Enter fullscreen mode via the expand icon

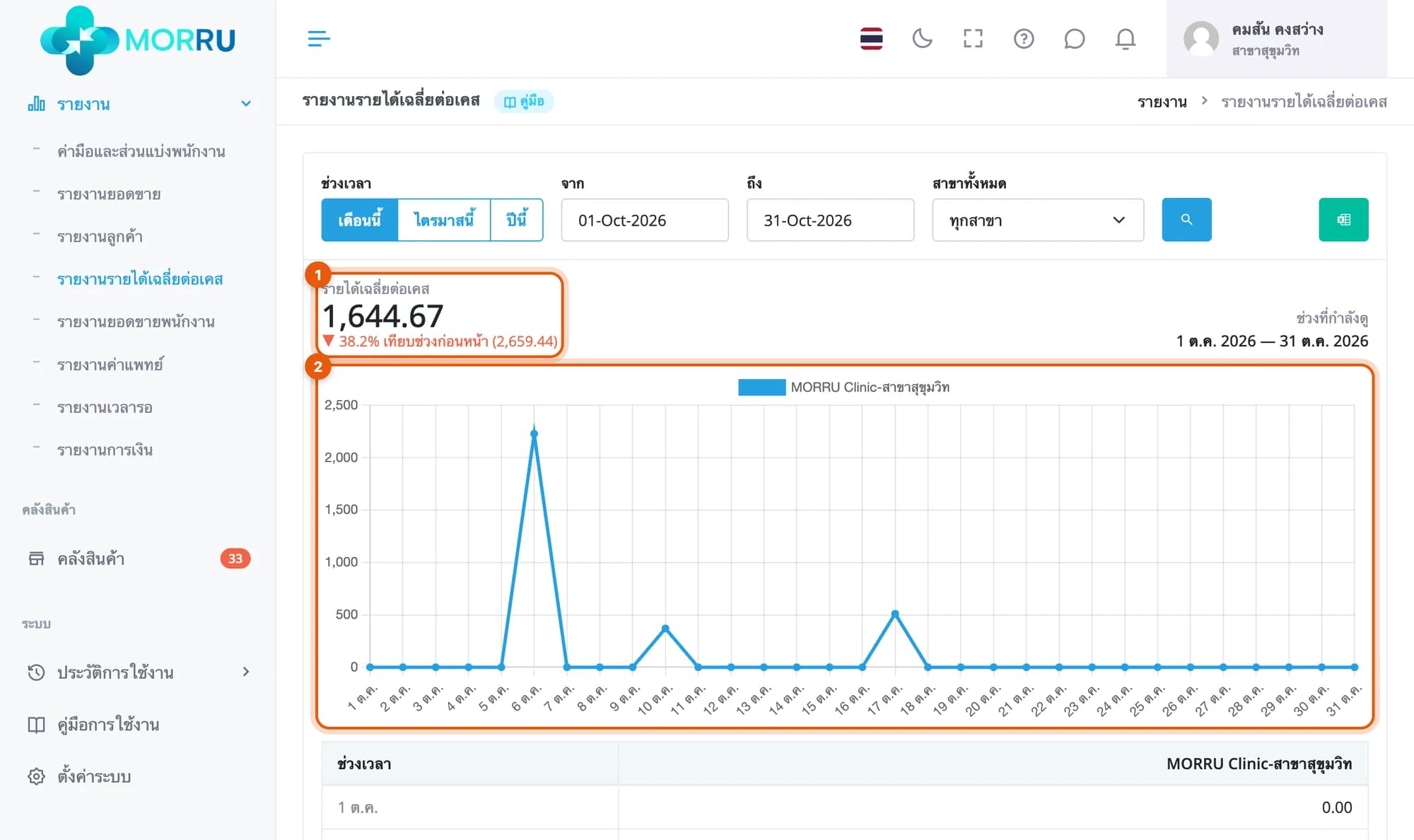pyautogui.click(x=973, y=39)
